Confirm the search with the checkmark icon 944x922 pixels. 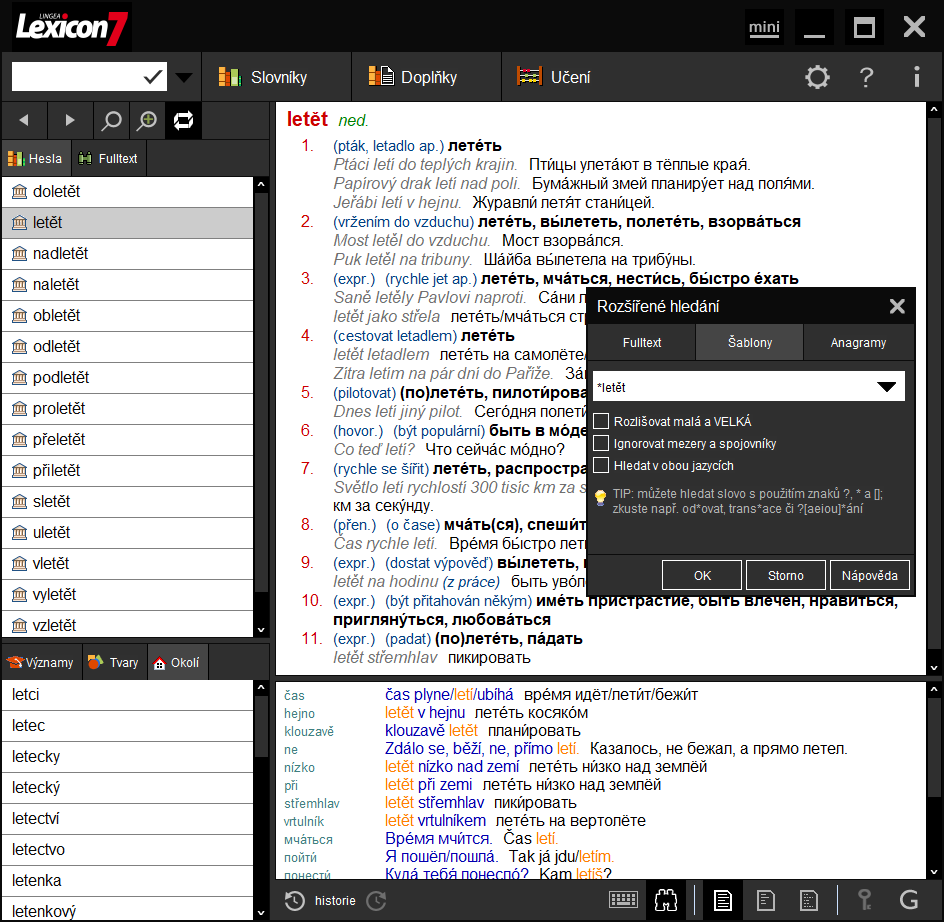(153, 77)
